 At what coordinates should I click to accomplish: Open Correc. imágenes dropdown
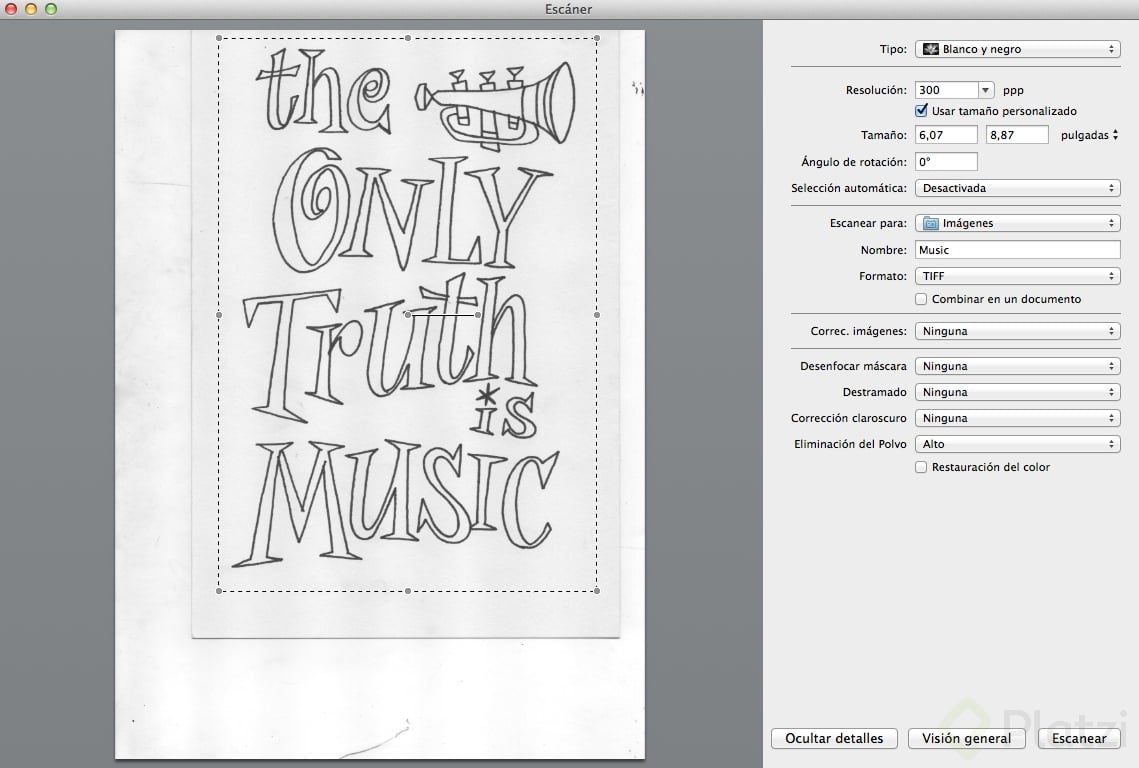click(1017, 331)
